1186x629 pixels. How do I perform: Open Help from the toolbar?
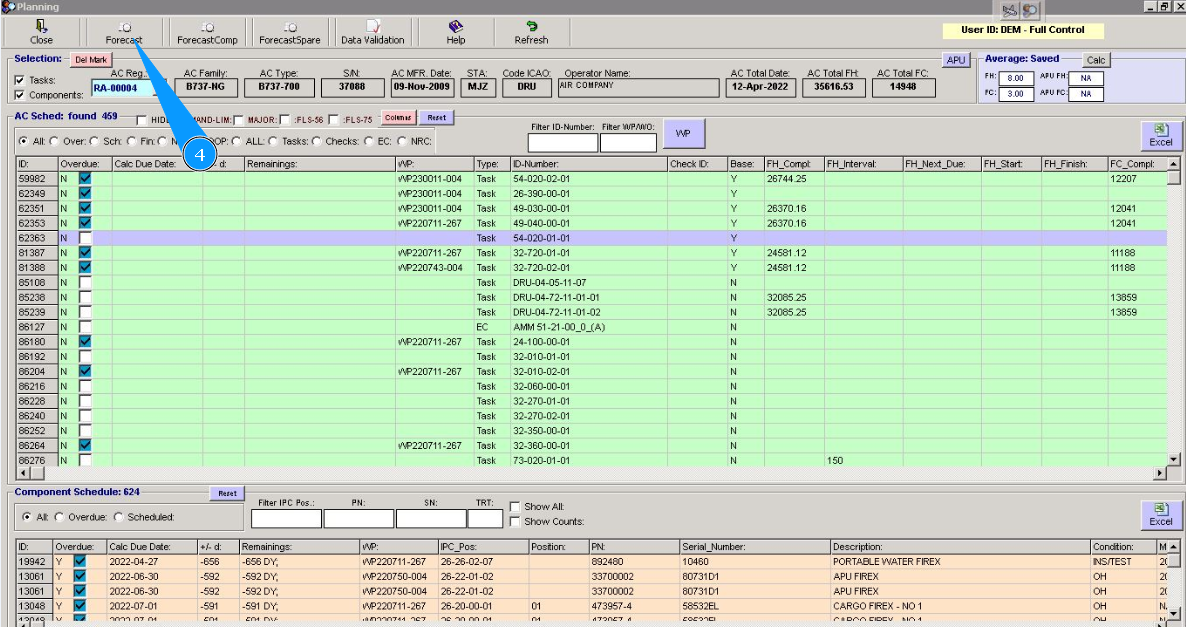click(x=456, y=32)
